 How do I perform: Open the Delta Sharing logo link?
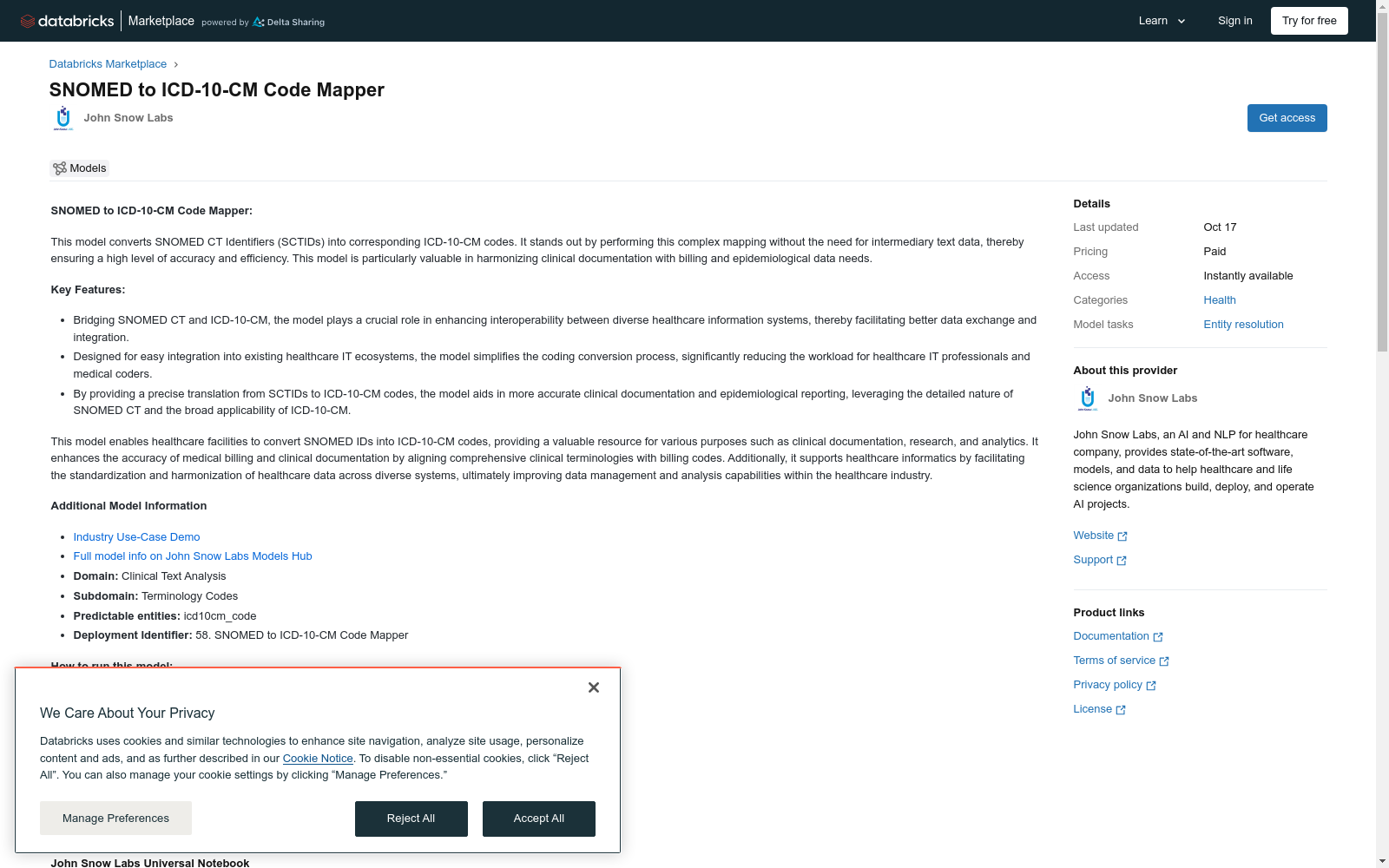pos(289,22)
